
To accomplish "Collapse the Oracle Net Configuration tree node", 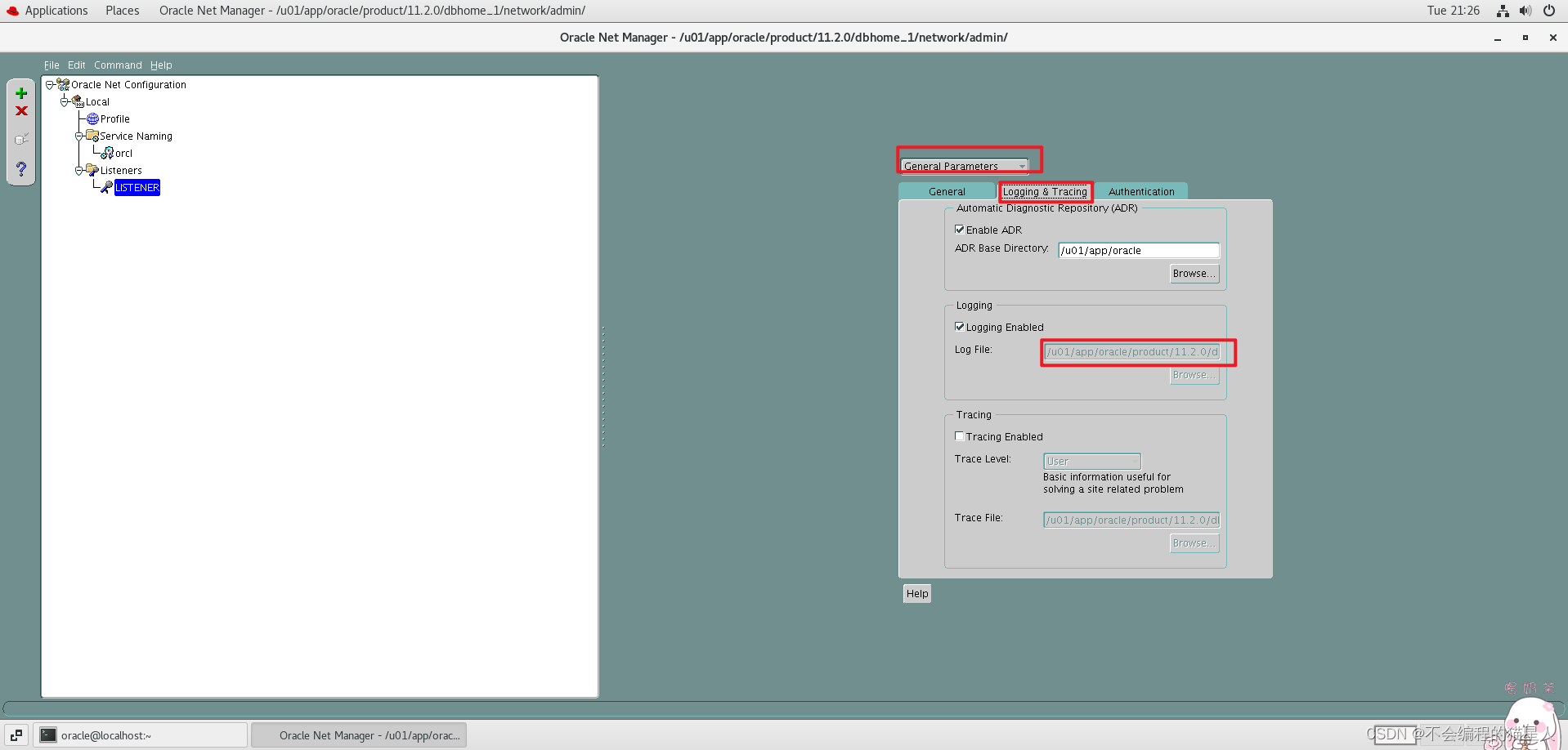I will coord(50,84).
